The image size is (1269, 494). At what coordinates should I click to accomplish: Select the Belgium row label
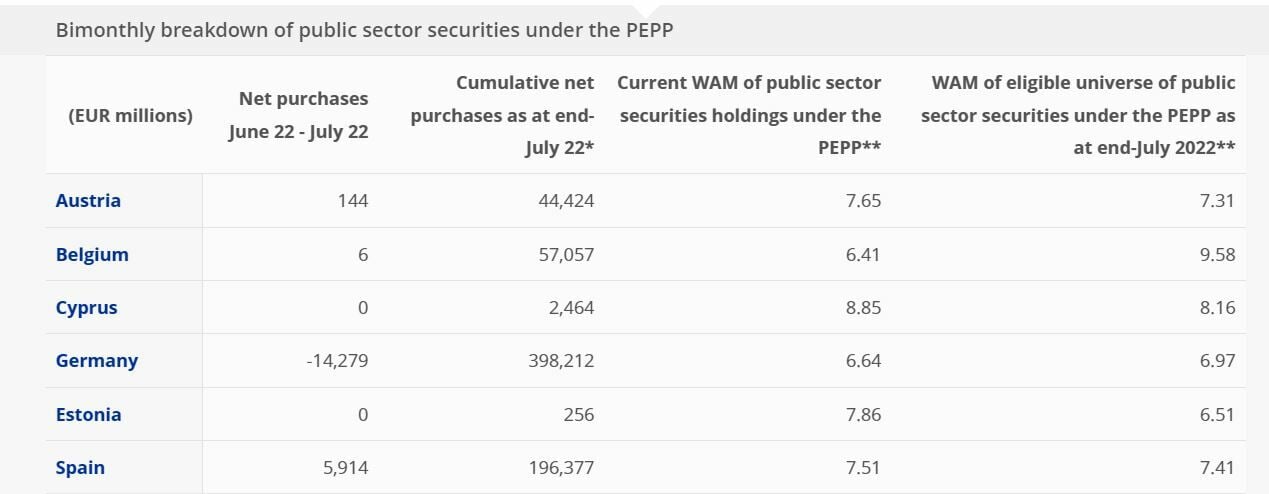[x=92, y=254]
